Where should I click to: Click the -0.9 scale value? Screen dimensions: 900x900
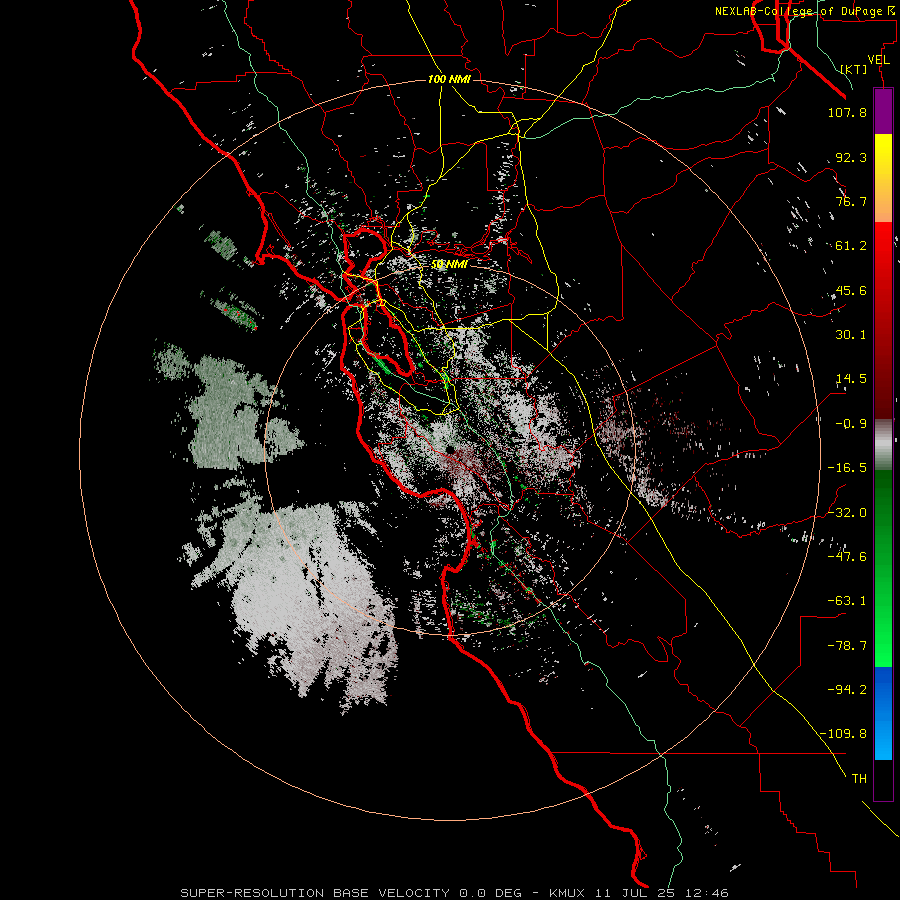(851, 424)
